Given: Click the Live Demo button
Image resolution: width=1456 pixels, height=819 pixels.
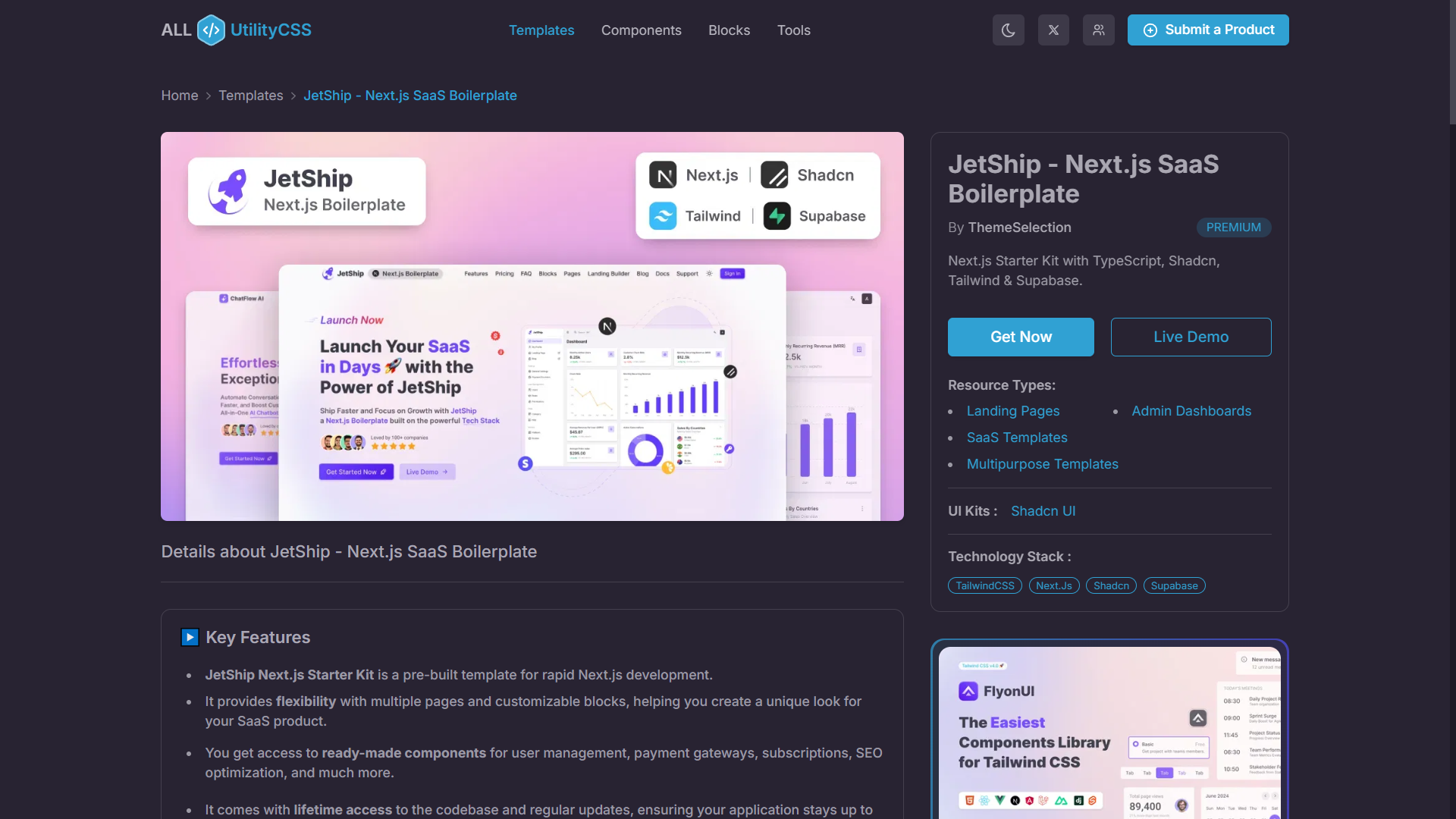Looking at the screenshot, I should tap(1191, 337).
